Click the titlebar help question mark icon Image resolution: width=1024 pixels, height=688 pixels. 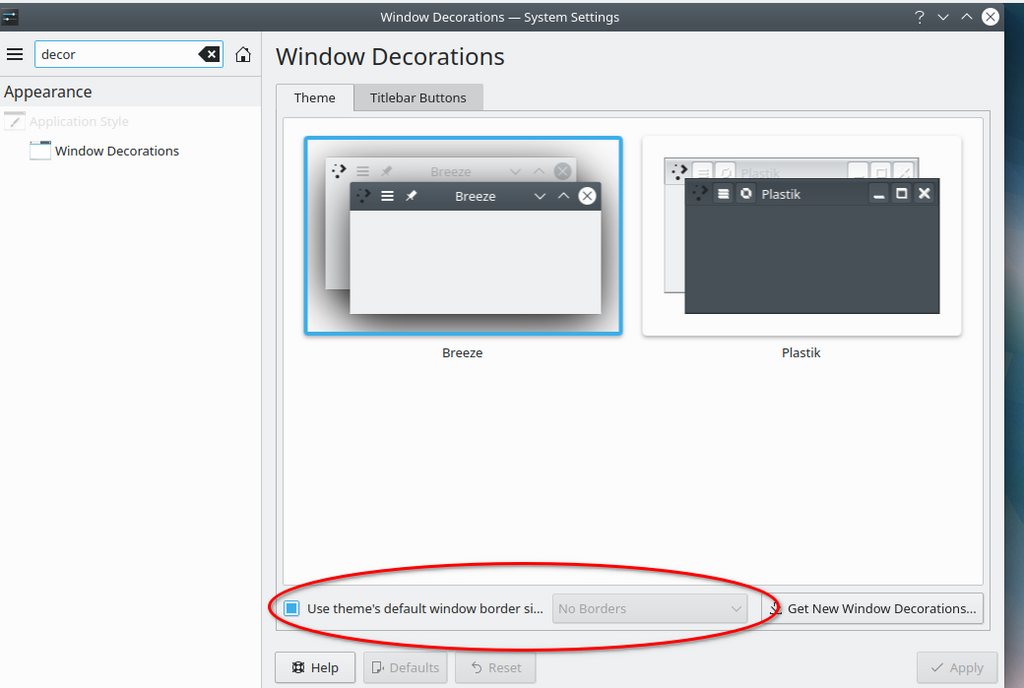pyautogui.click(x=919, y=17)
